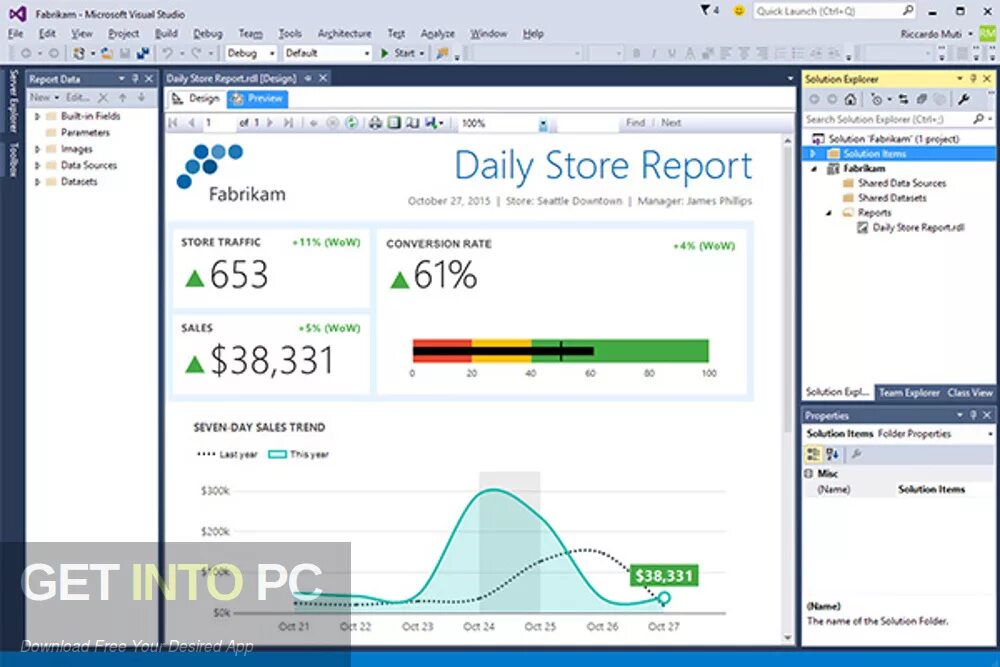Open the Analyze menu
This screenshot has height=667, width=1000.
pyautogui.click(x=438, y=34)
